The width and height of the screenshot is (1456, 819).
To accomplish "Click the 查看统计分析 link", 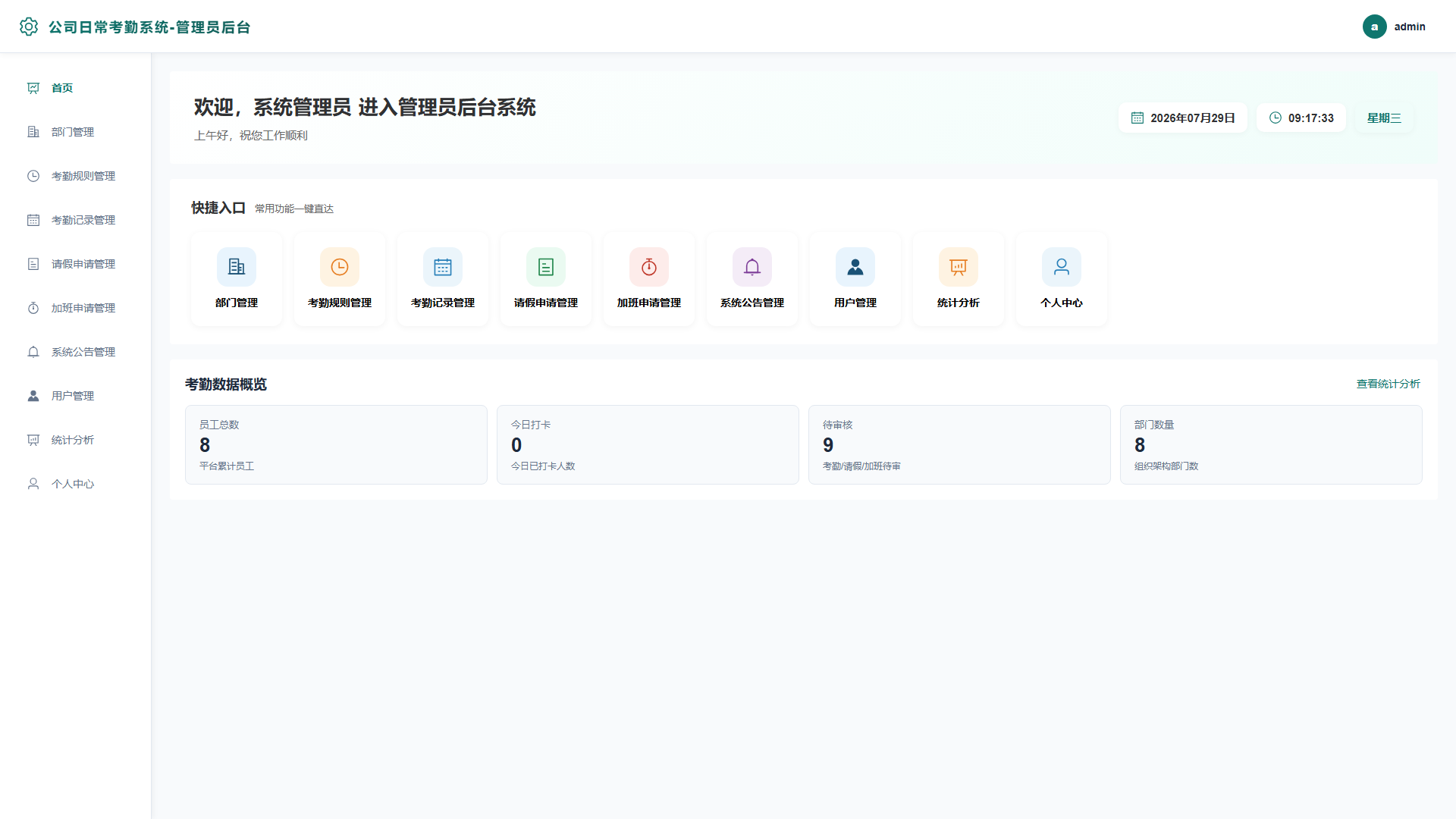I will click(1388, 384).
